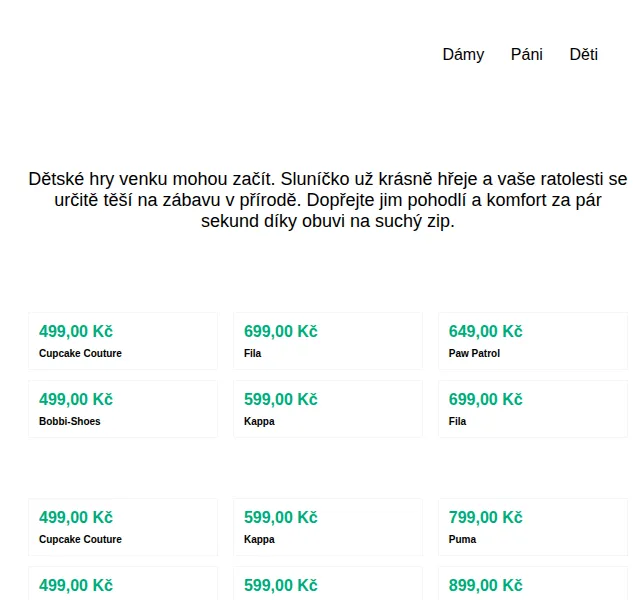Screen dimensions: 640x600
Task: Click the 799,00 Kč price
Action: click(x=485, y=517)
